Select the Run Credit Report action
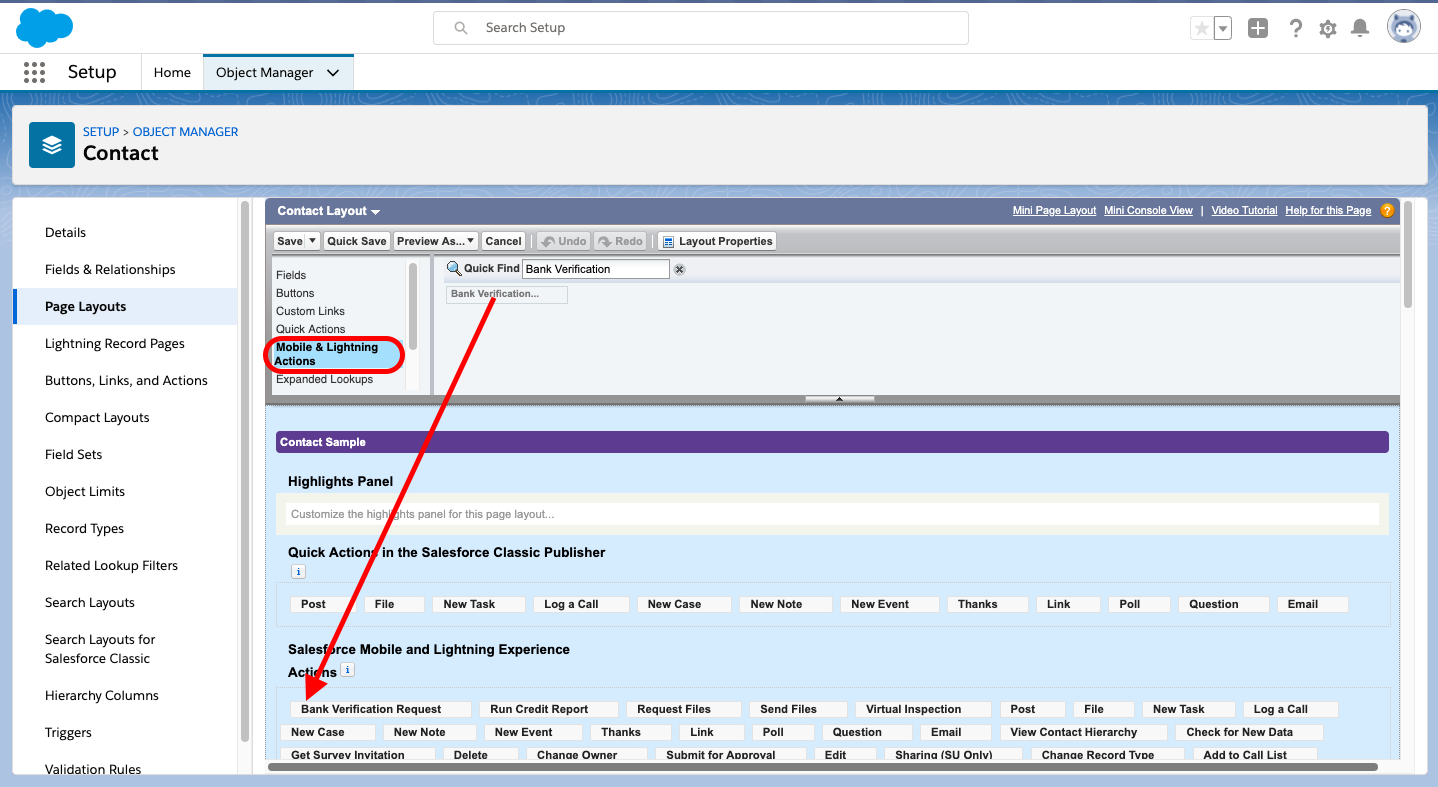The height and width of the screenshot is (787, 1438). 549,709
